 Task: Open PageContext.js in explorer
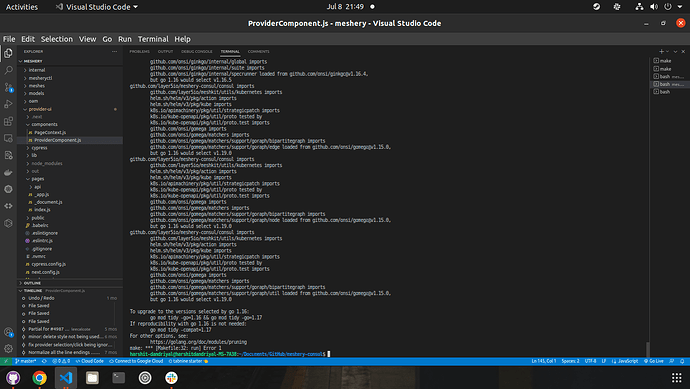[x=70, y=132]
